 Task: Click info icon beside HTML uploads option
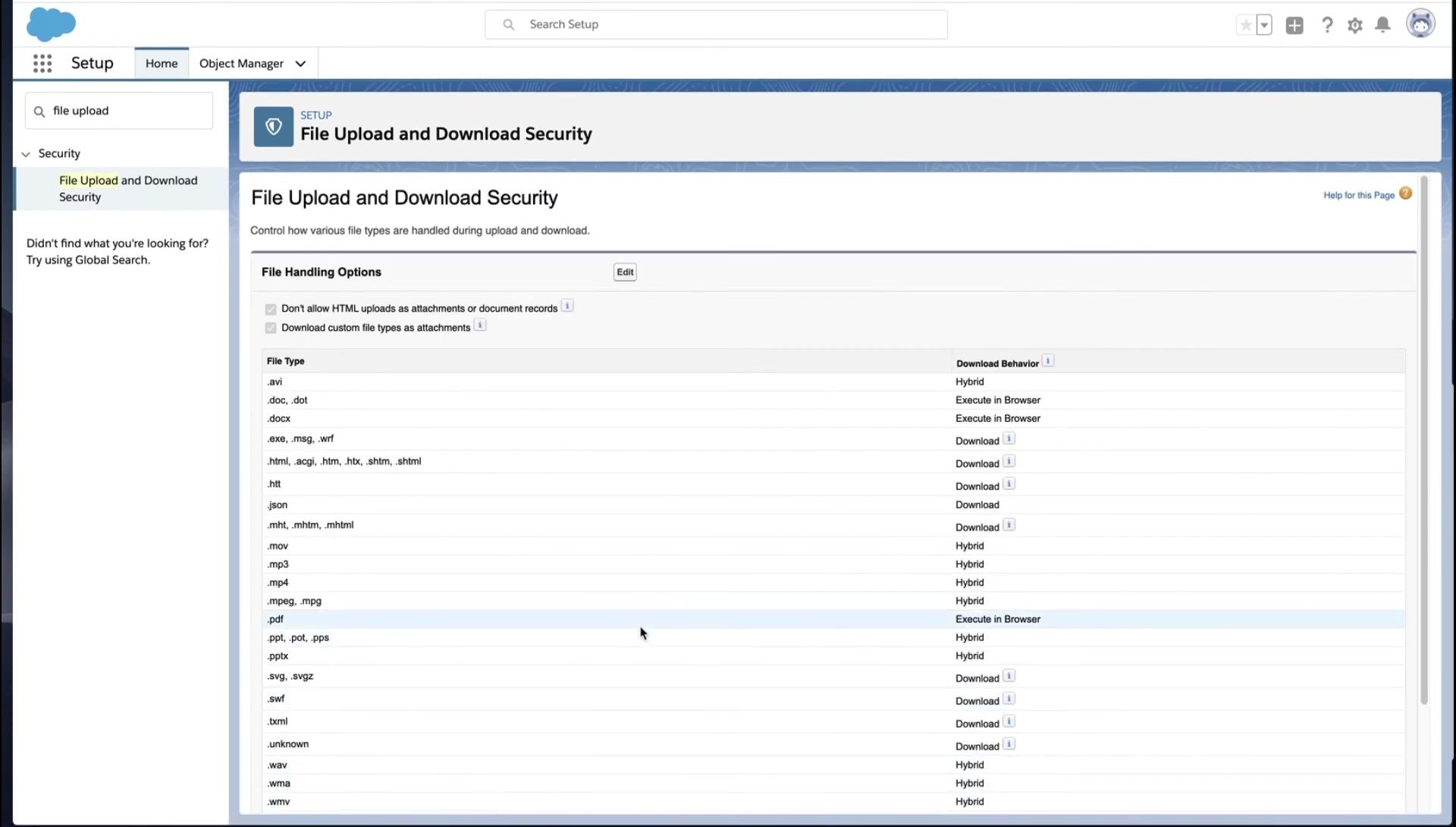567,306
